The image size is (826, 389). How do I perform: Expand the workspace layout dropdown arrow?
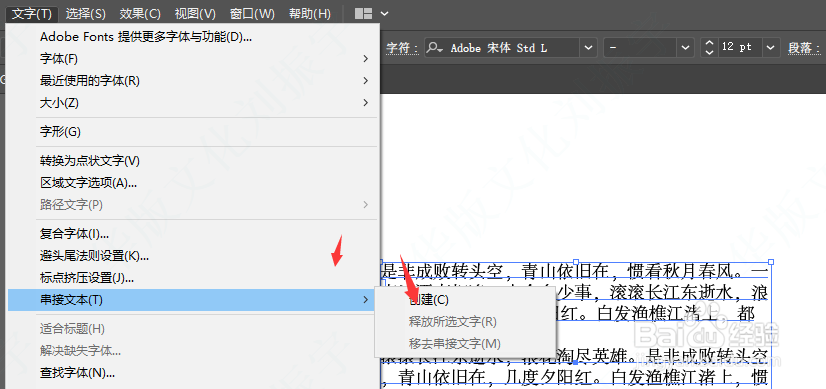[384, 14]
